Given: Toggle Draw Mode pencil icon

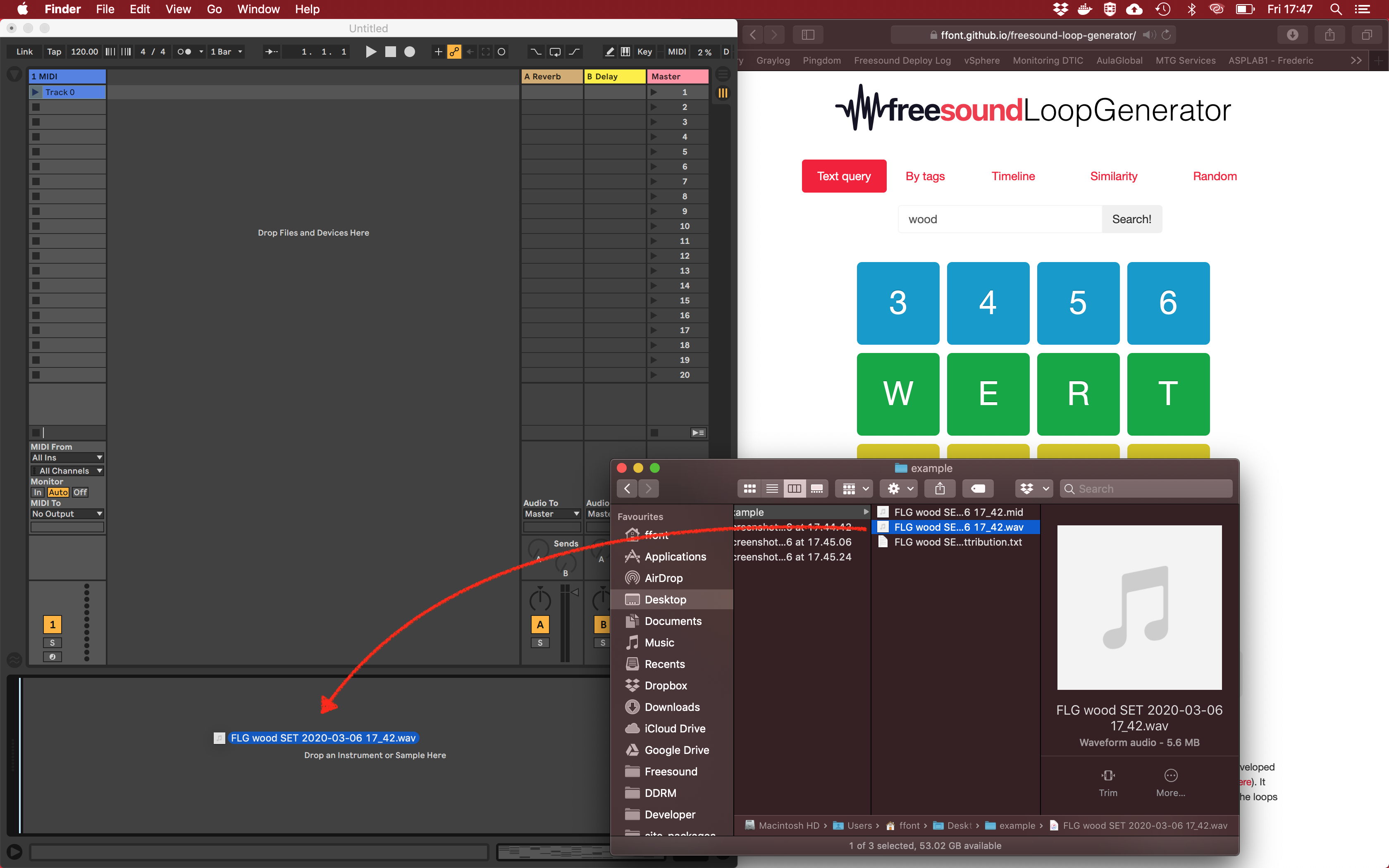Looking at the screenshot, I should [610, 52].
